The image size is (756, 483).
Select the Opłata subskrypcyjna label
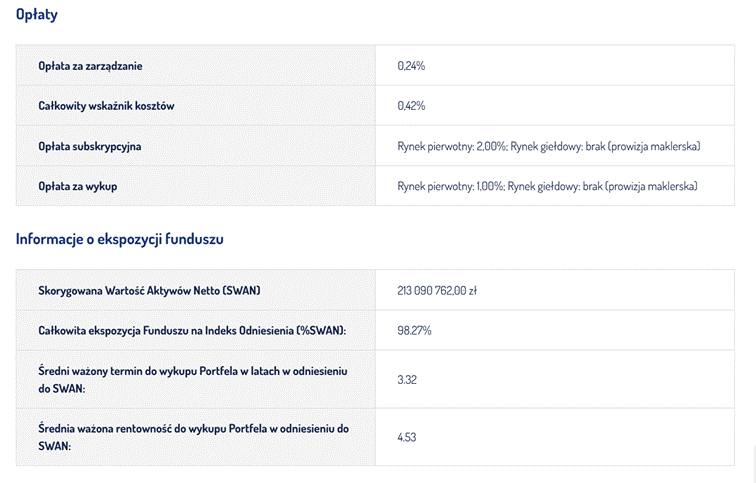click(x=90, y=146)
